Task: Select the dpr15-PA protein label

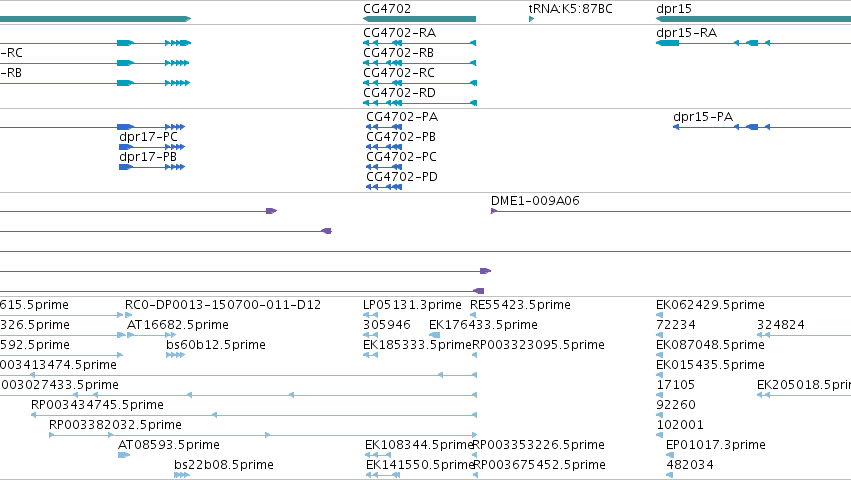Action: (x=703, y=117)
